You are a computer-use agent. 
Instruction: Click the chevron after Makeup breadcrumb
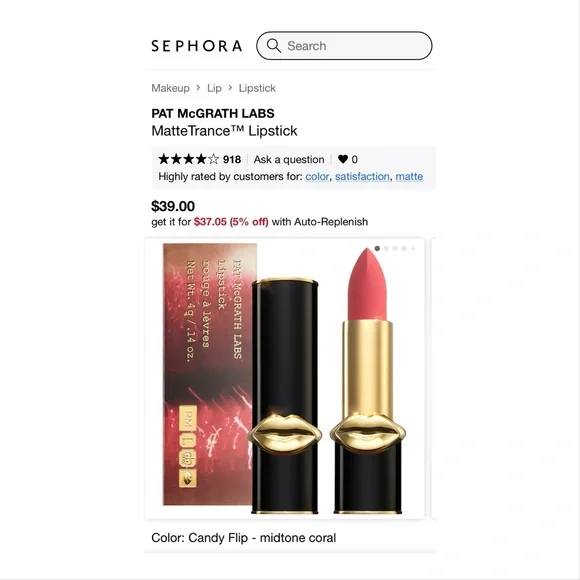(x=198, y=88)
